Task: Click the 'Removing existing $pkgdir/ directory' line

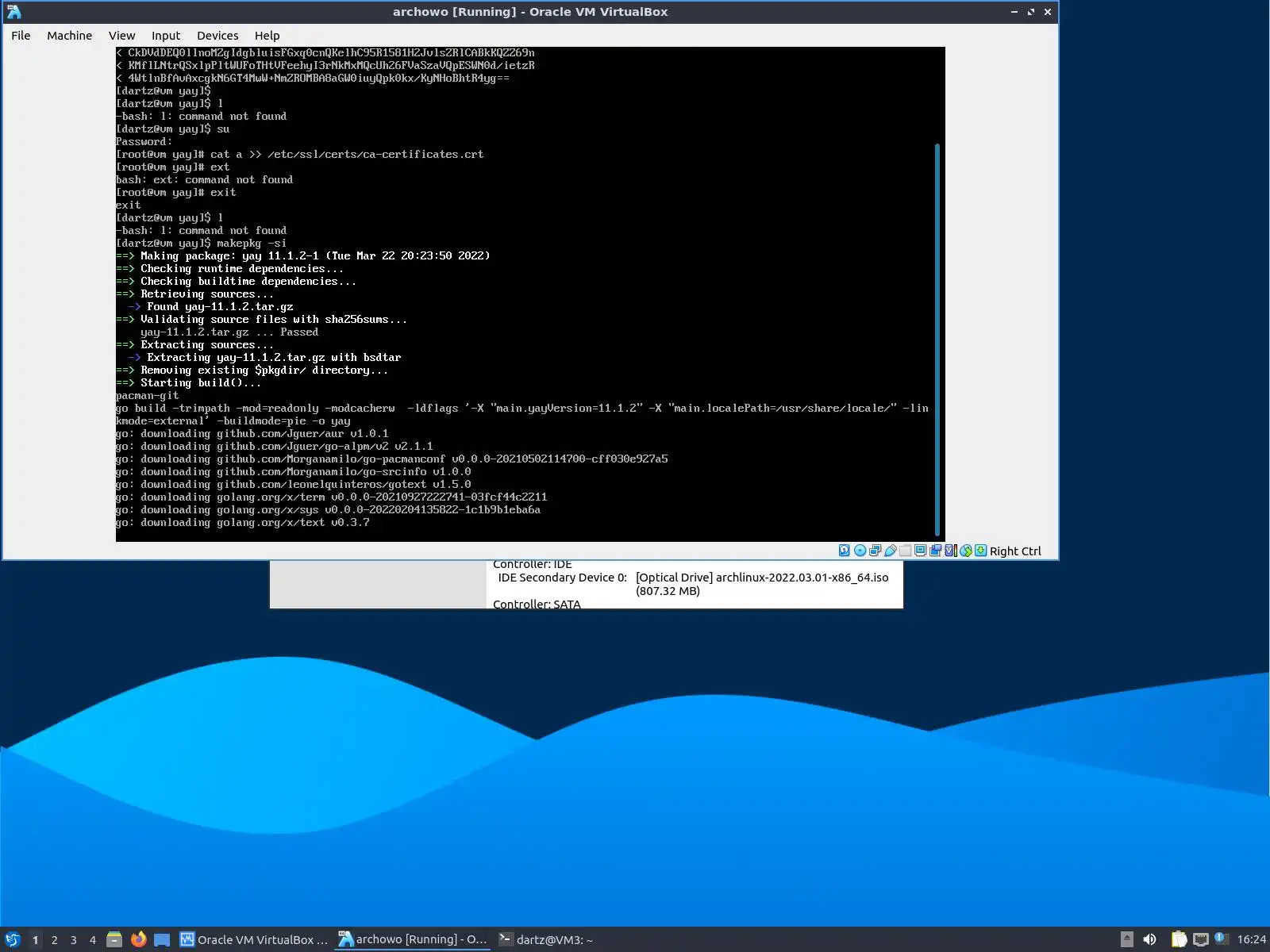Action: (252, 370)
